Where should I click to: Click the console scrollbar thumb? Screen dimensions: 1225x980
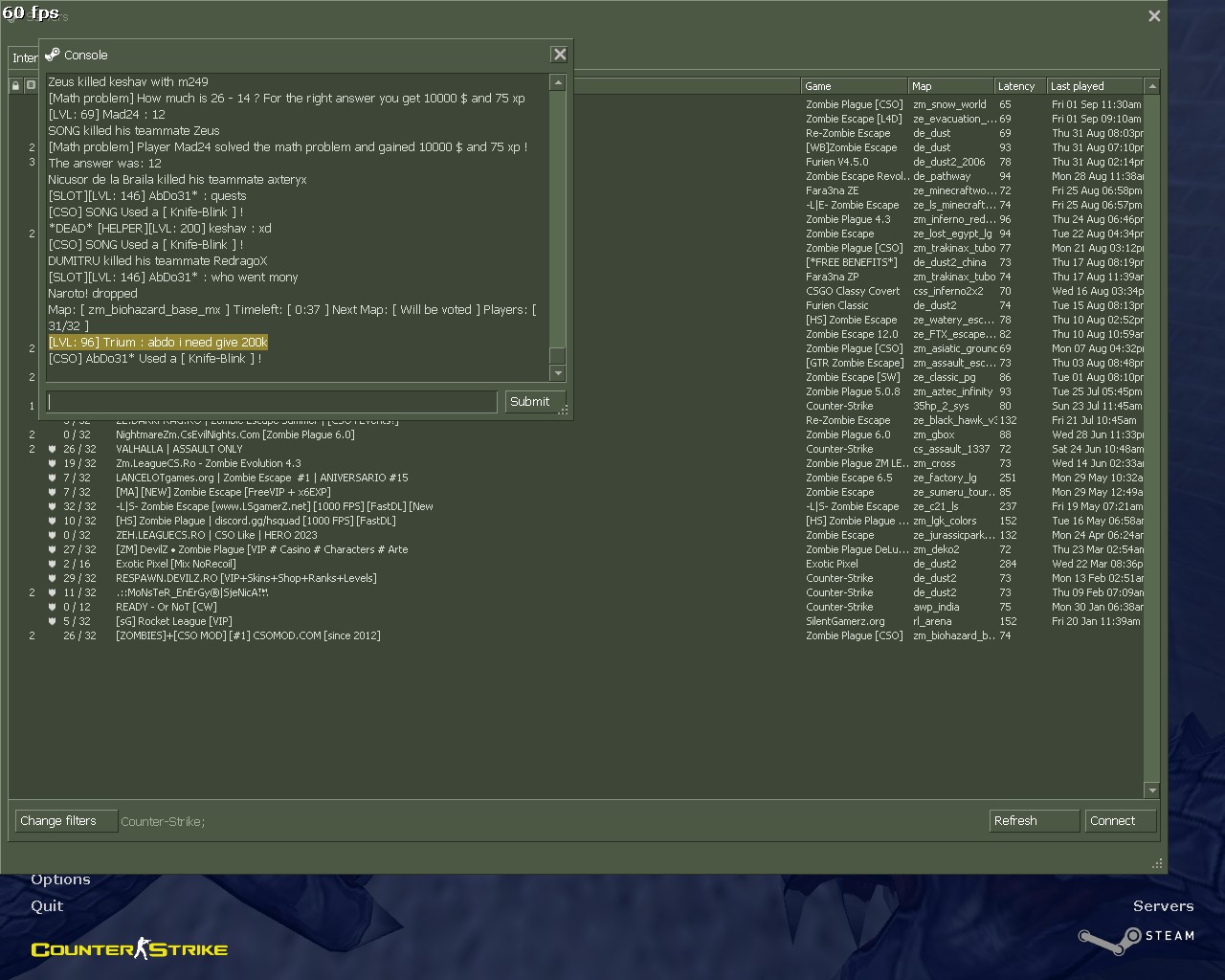pyautogui.click(x=558, y=355)
